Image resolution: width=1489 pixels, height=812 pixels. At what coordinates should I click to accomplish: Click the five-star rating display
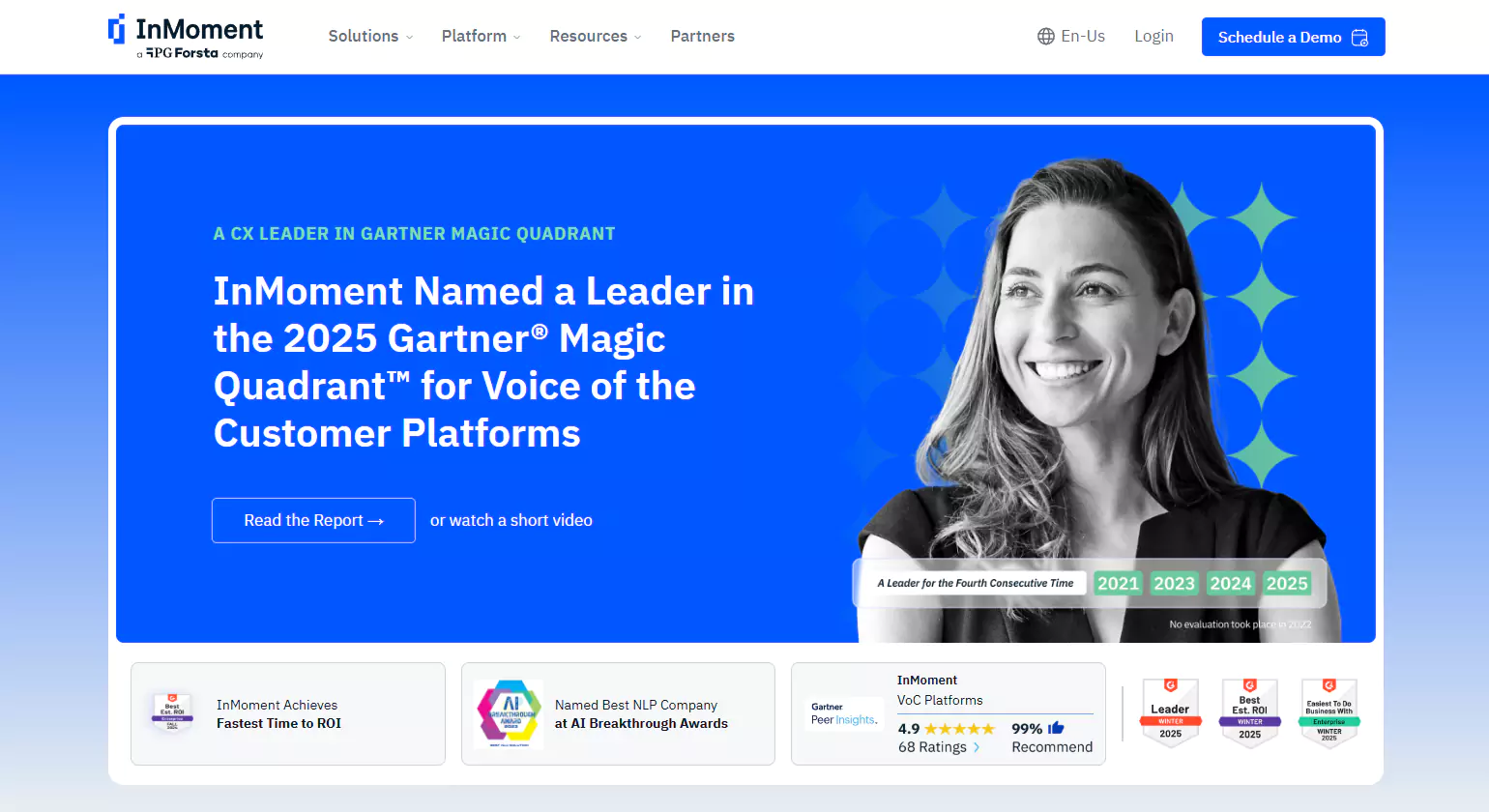(959, 729)
